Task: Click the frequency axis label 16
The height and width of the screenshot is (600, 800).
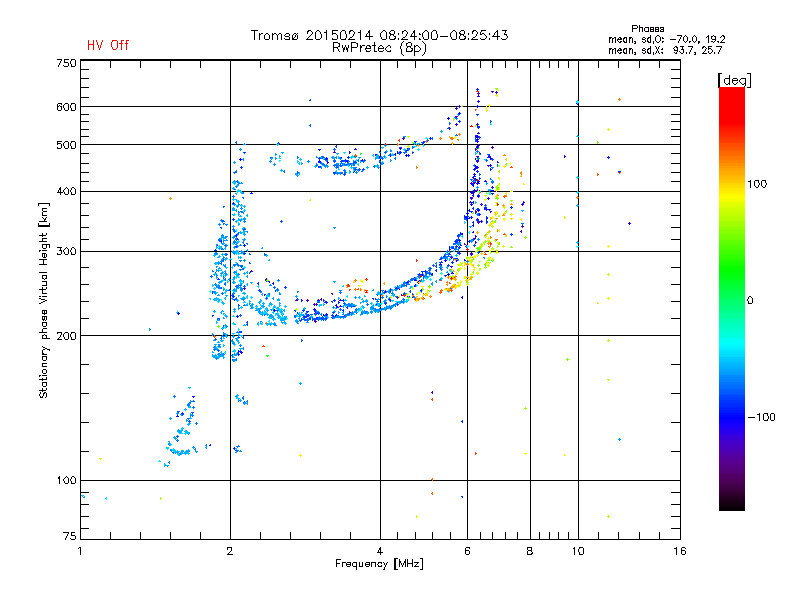Action: pos(680,551)
